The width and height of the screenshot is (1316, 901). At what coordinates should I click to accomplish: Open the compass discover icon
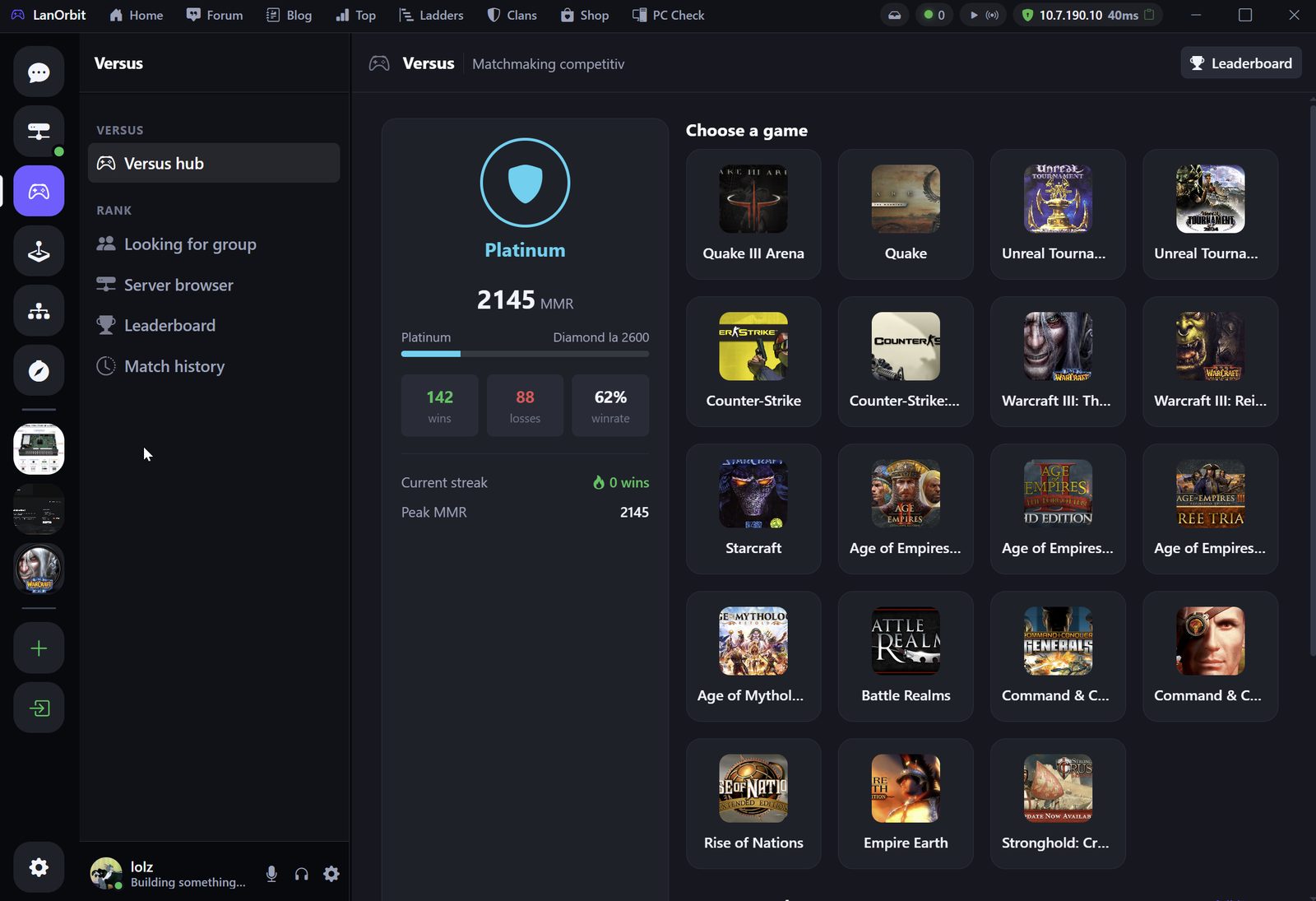[x=39, y=371]
